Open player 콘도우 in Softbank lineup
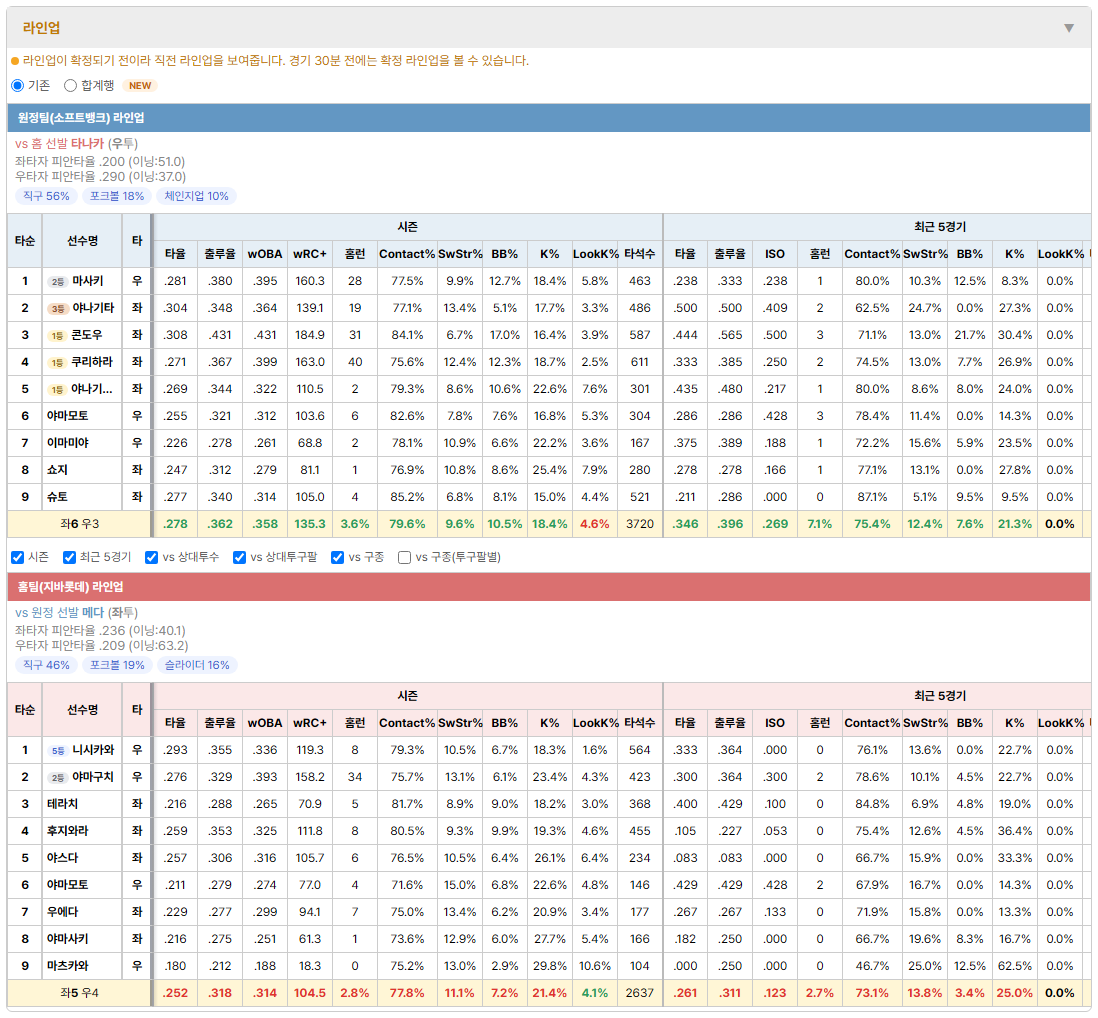The height and width of the screenshot is (1018, 1098). [87, 335]
